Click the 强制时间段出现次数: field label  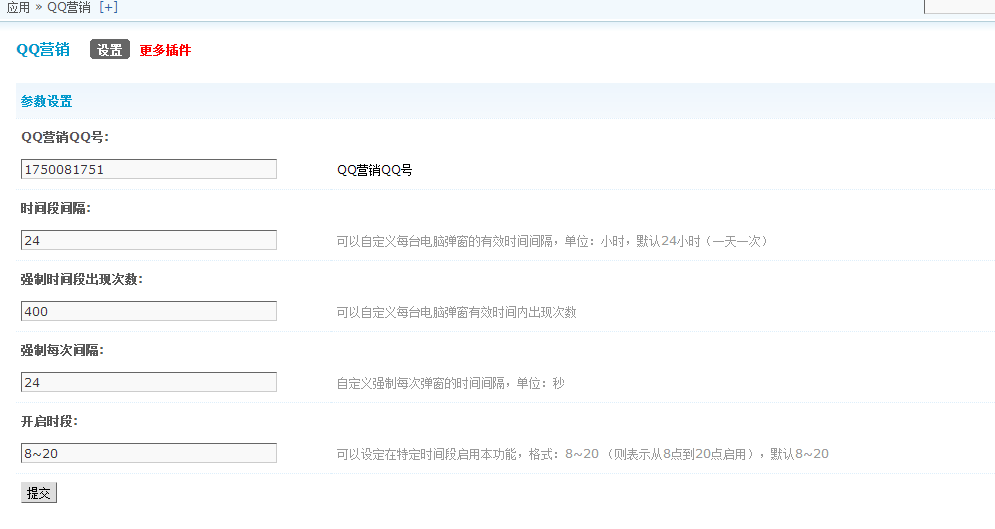tap(82, 279)
